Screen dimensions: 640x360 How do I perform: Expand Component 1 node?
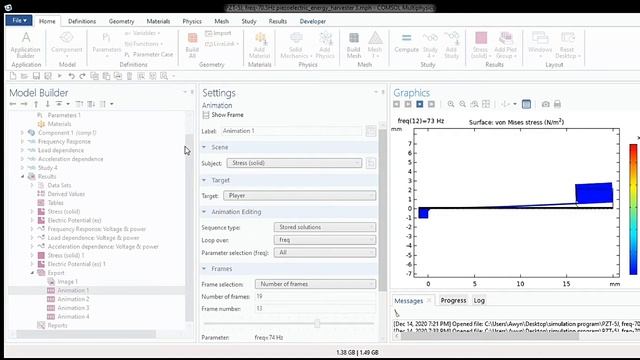click(22, 133)
